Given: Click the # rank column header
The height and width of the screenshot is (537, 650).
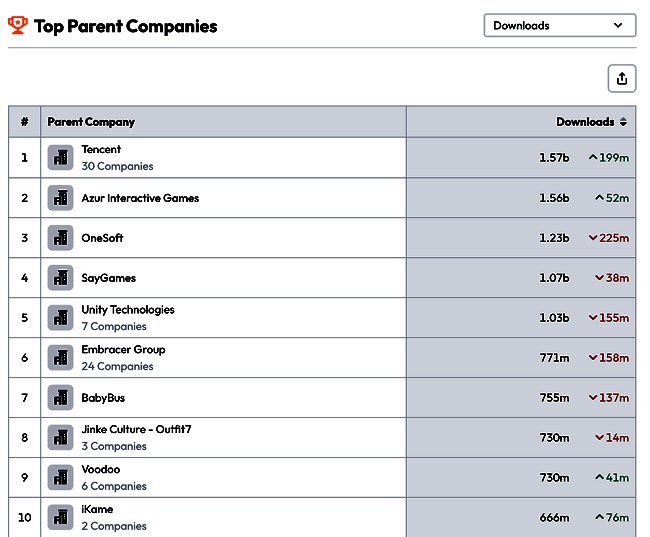Looking at the screenshot, I should tap(24, 122).
